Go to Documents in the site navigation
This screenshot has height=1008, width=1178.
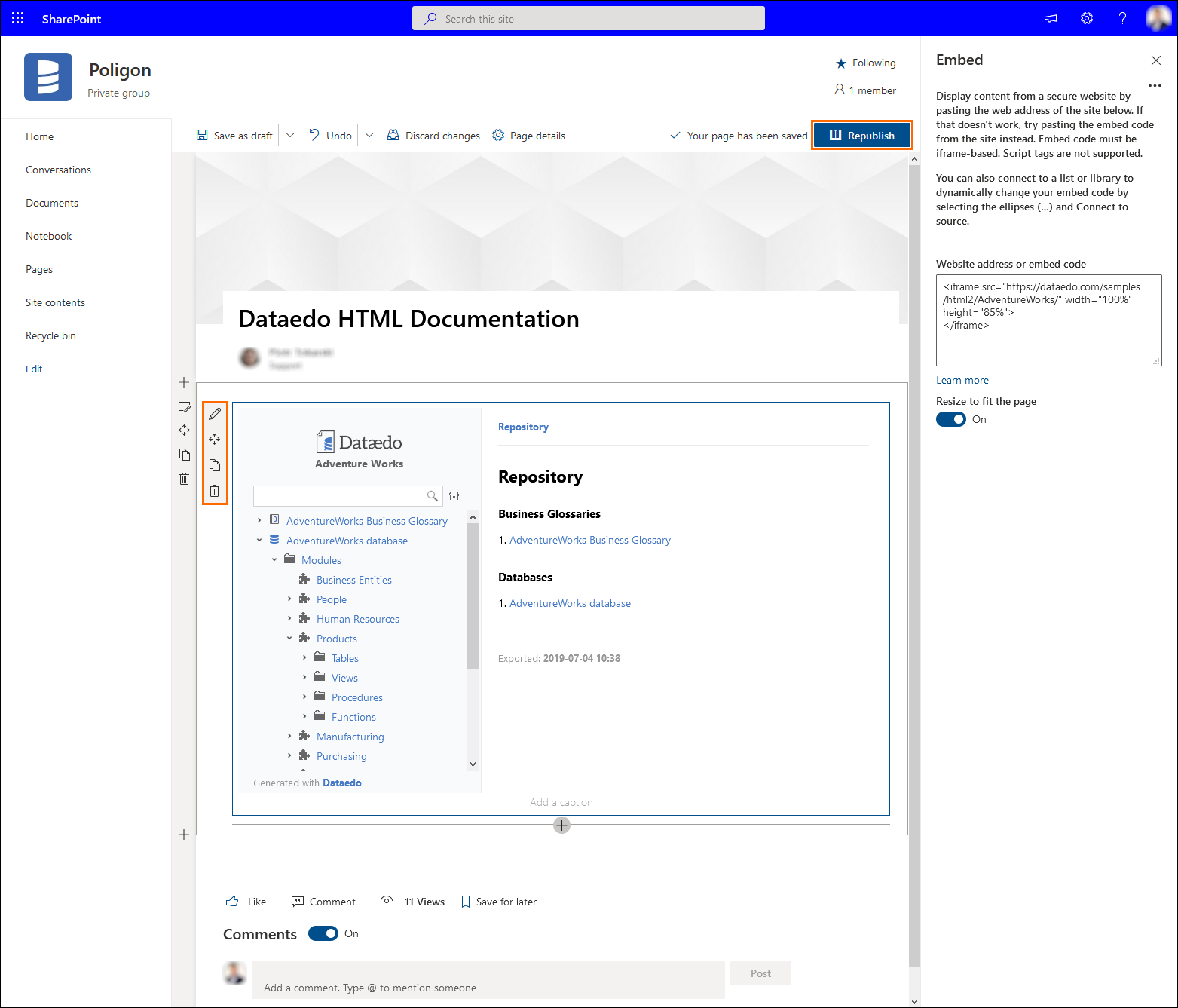[52, 203]
